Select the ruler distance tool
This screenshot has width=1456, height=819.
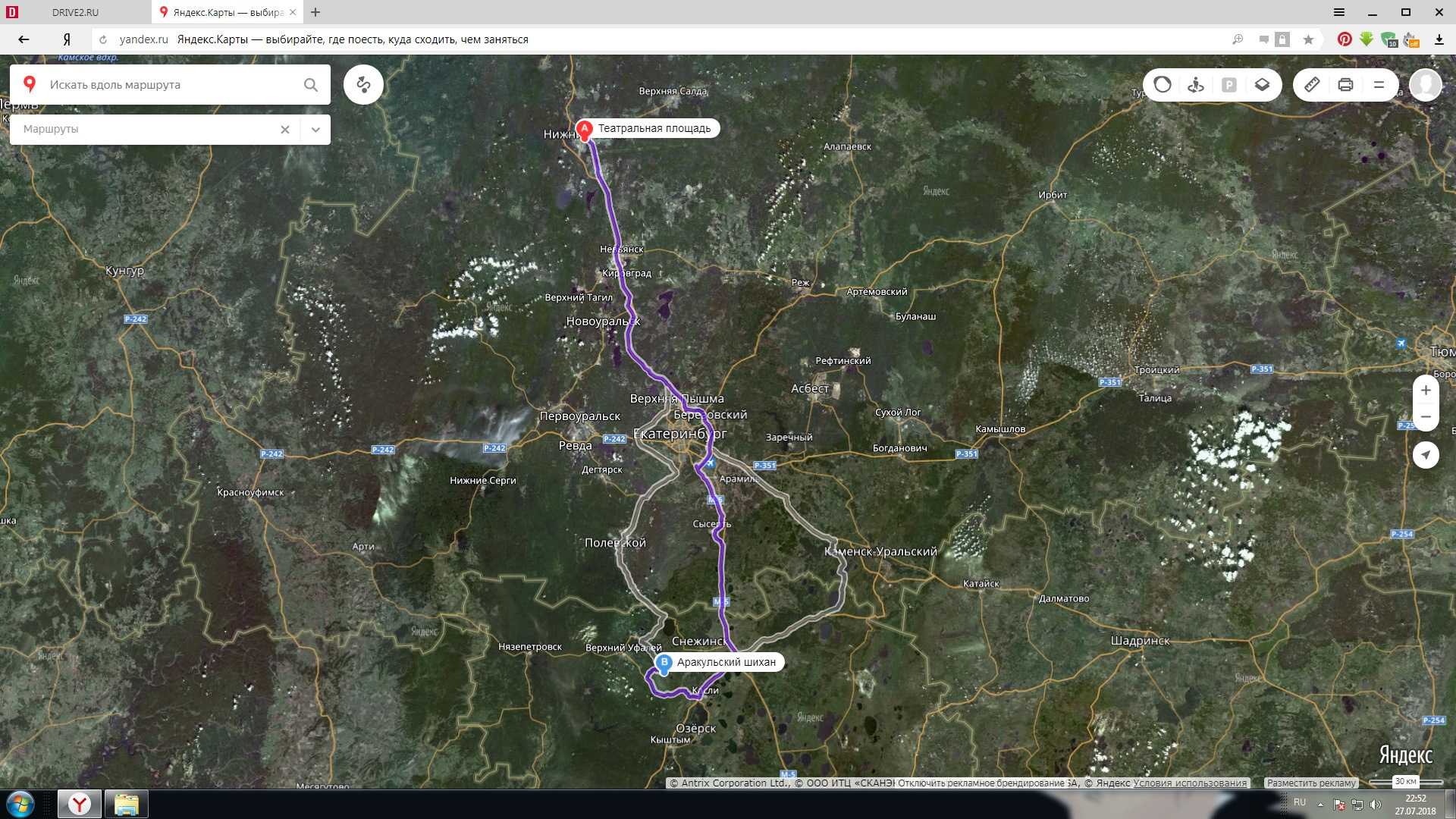1312,85
